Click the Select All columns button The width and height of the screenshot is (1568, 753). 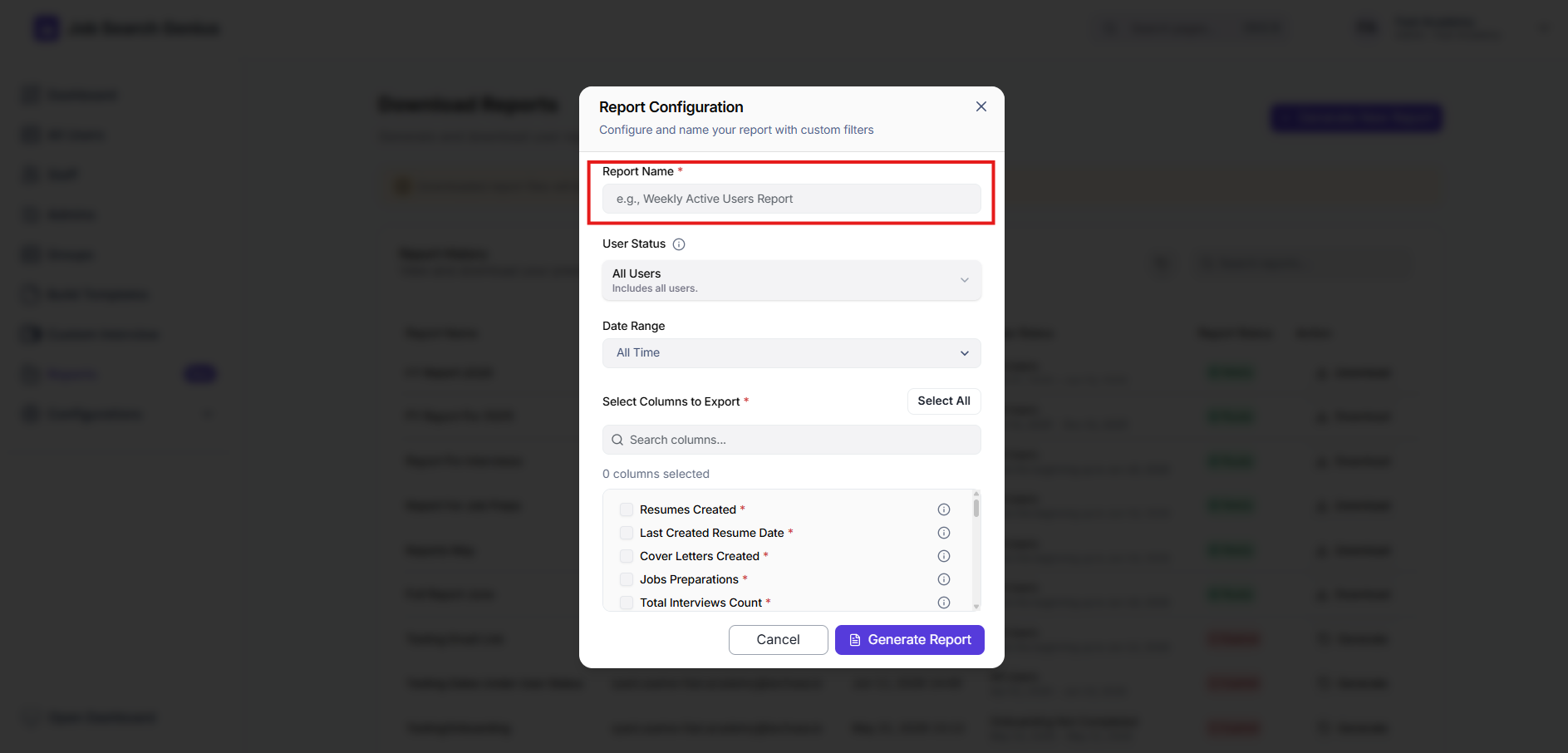(x=944, y=401)
